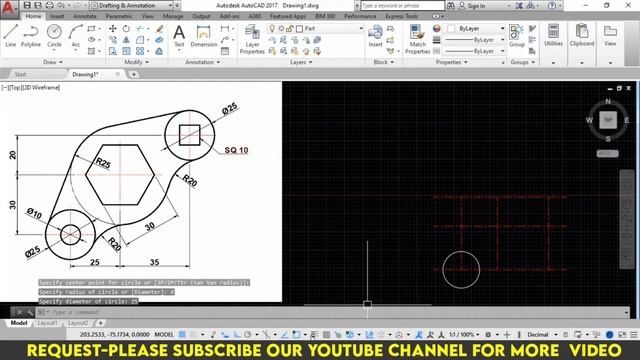640x360 pixels.
Task: Open the Part layer dropdown
Action: click(x=316, y=29)
